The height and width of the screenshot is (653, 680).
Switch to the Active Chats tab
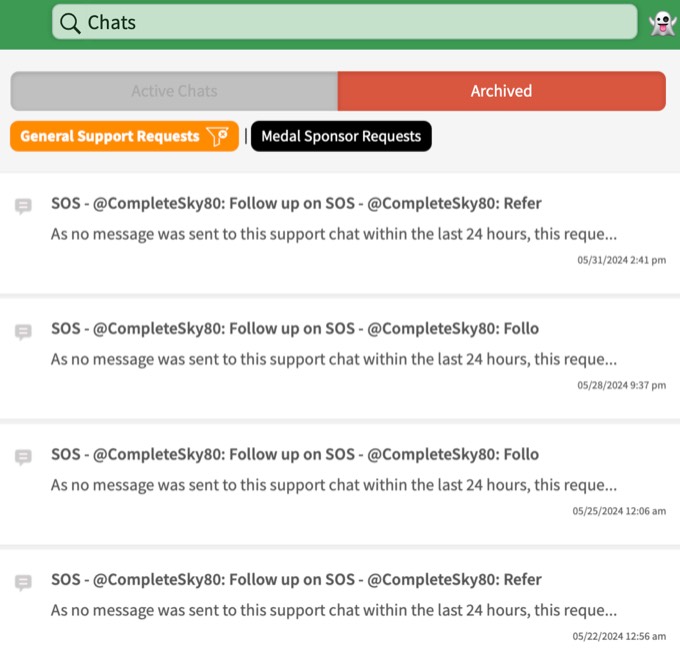pos(174,91)
